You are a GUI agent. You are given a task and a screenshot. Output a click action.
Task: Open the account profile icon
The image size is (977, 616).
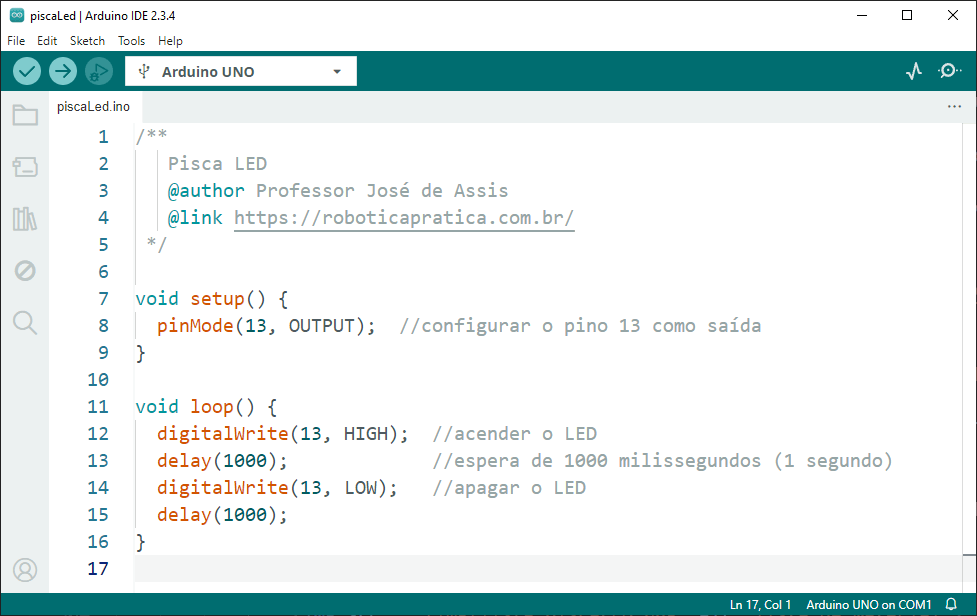click(x=25, y=570)
